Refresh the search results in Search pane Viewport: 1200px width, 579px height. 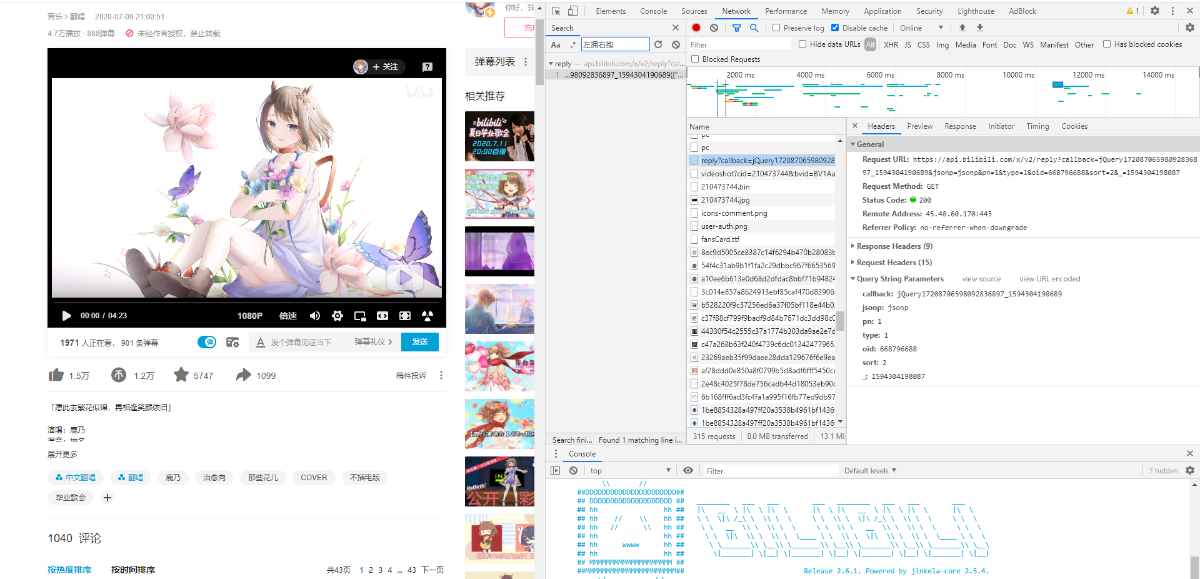tap(658, 44)
